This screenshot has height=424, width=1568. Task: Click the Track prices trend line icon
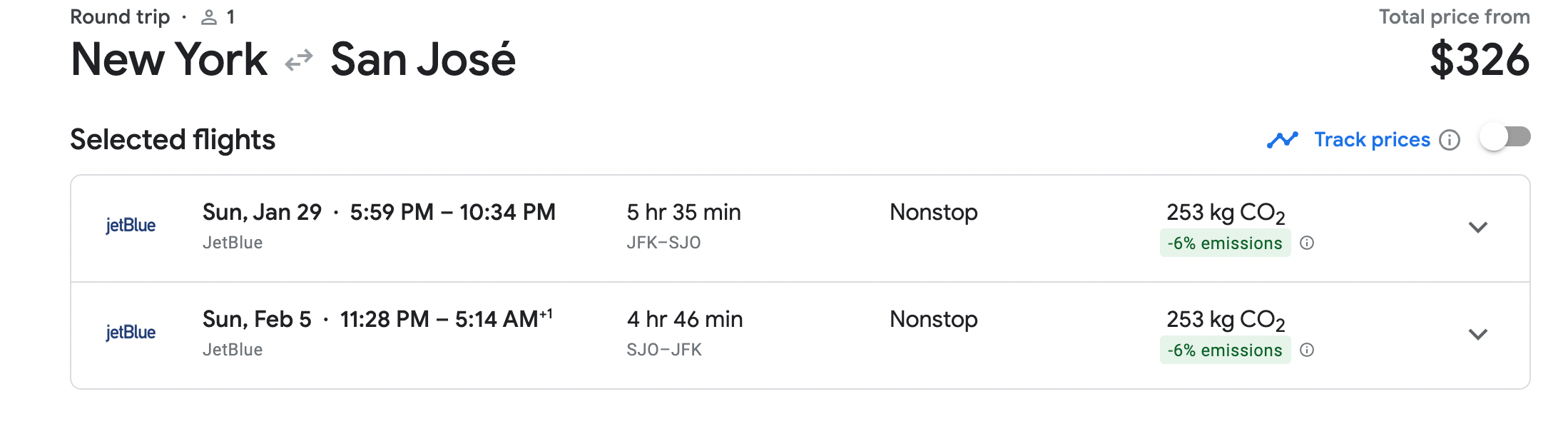[x=1282, y=140]
